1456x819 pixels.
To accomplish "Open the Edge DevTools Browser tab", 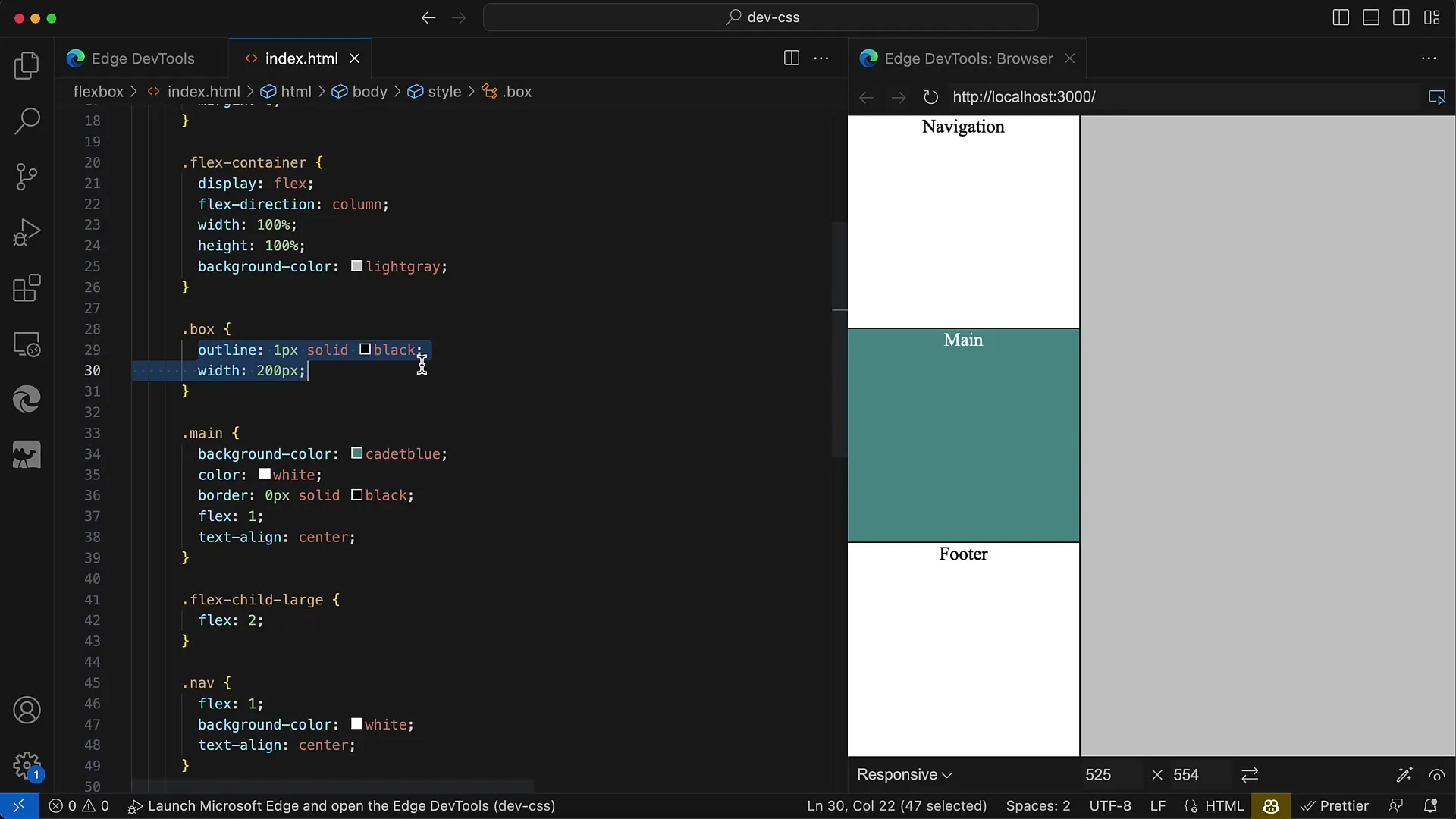I will coord(969,58).
